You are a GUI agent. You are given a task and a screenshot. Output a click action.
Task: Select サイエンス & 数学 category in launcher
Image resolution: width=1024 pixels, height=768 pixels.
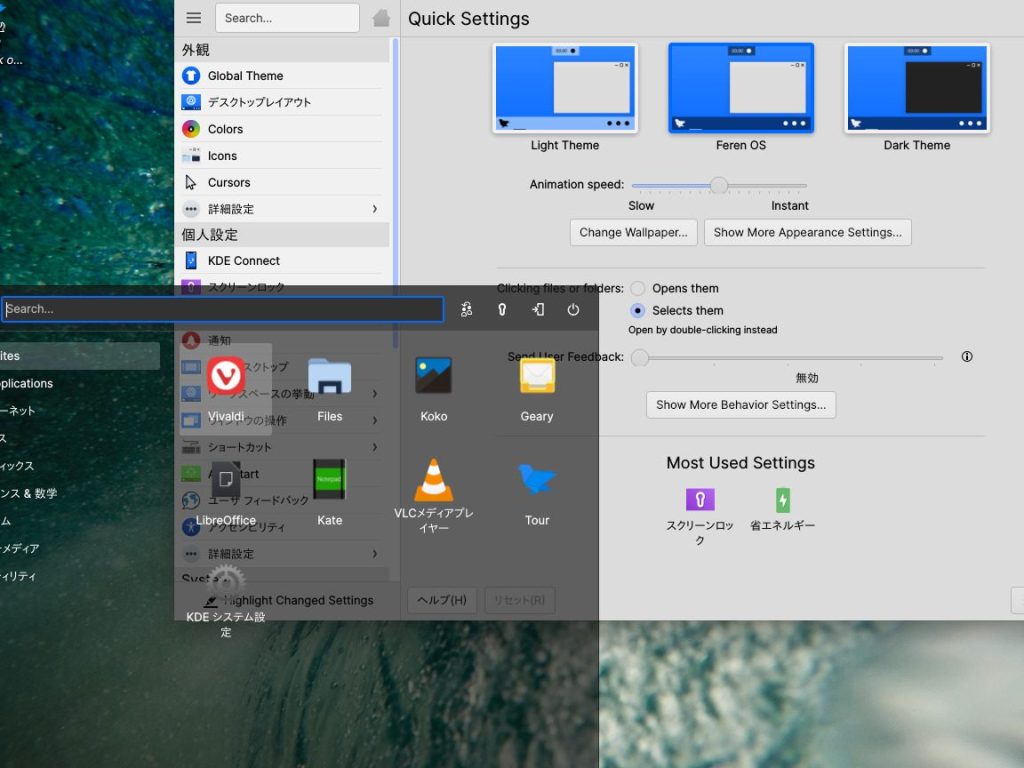point(80,494)
